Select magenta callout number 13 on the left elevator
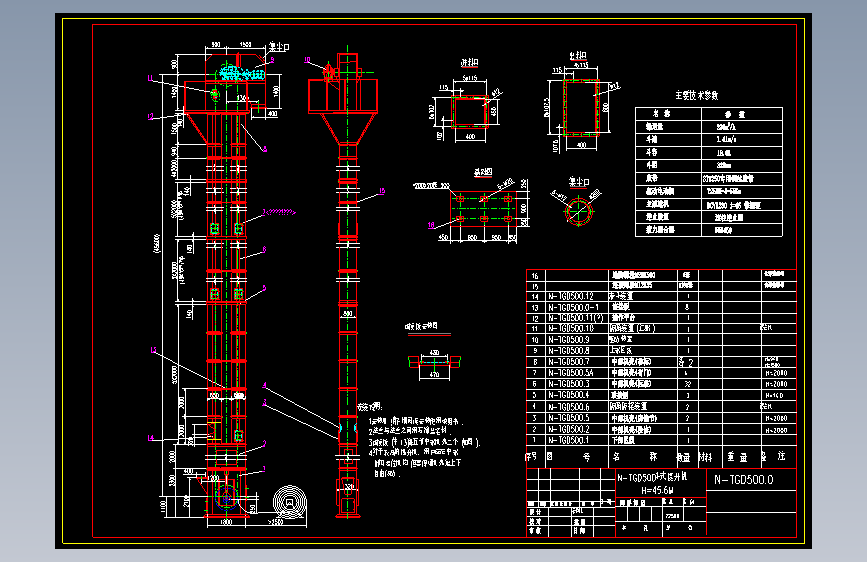867x562 pixels. pos(153,350)
